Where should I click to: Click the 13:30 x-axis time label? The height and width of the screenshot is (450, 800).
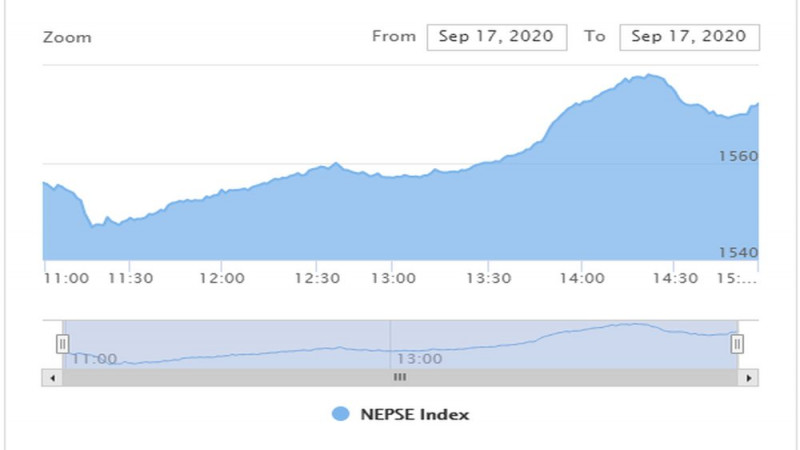coord(488,278)
